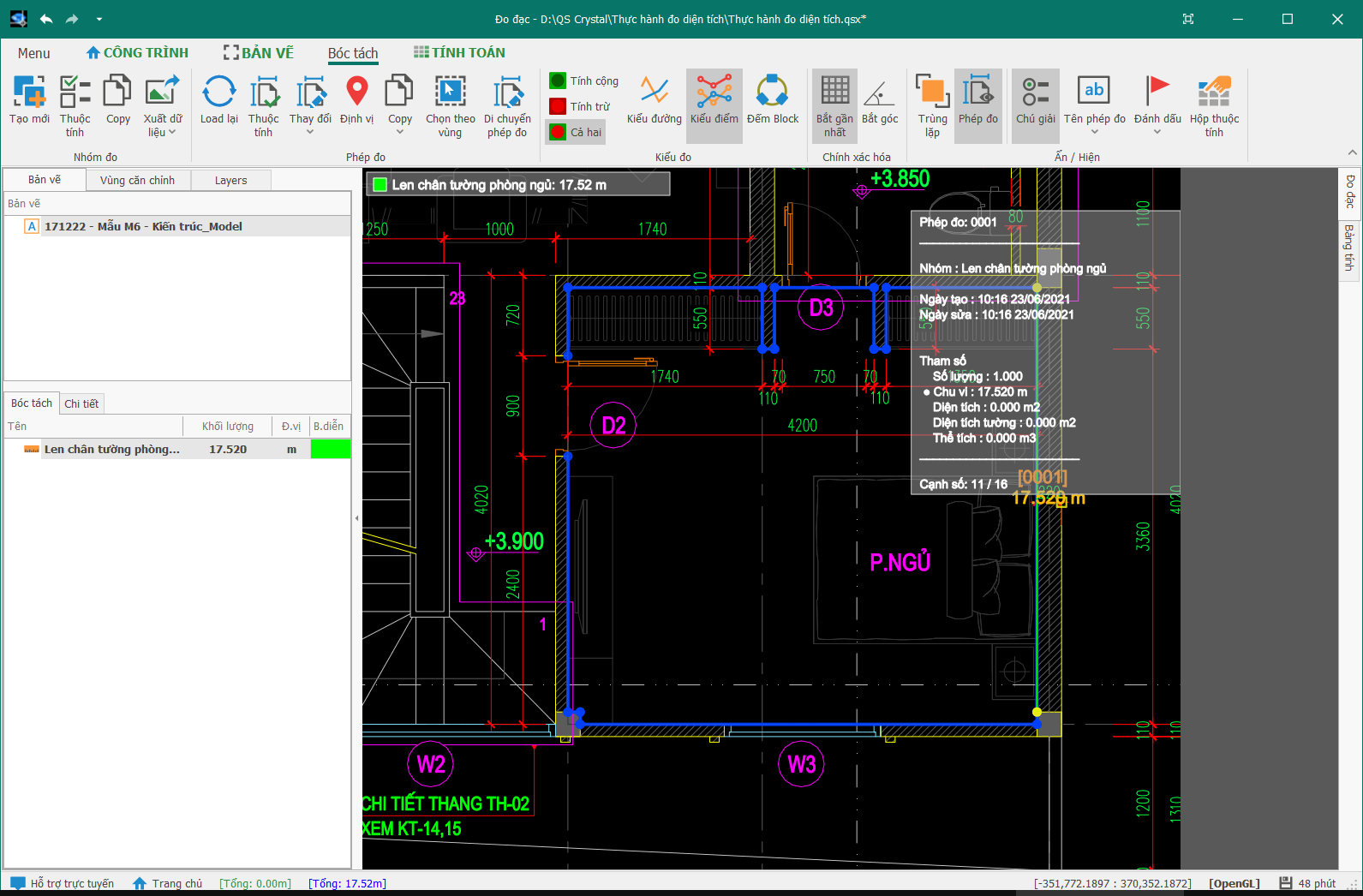
Task: Open quick access toolbar dropdown
Action: pyautogui.click(x=99, y=19)
